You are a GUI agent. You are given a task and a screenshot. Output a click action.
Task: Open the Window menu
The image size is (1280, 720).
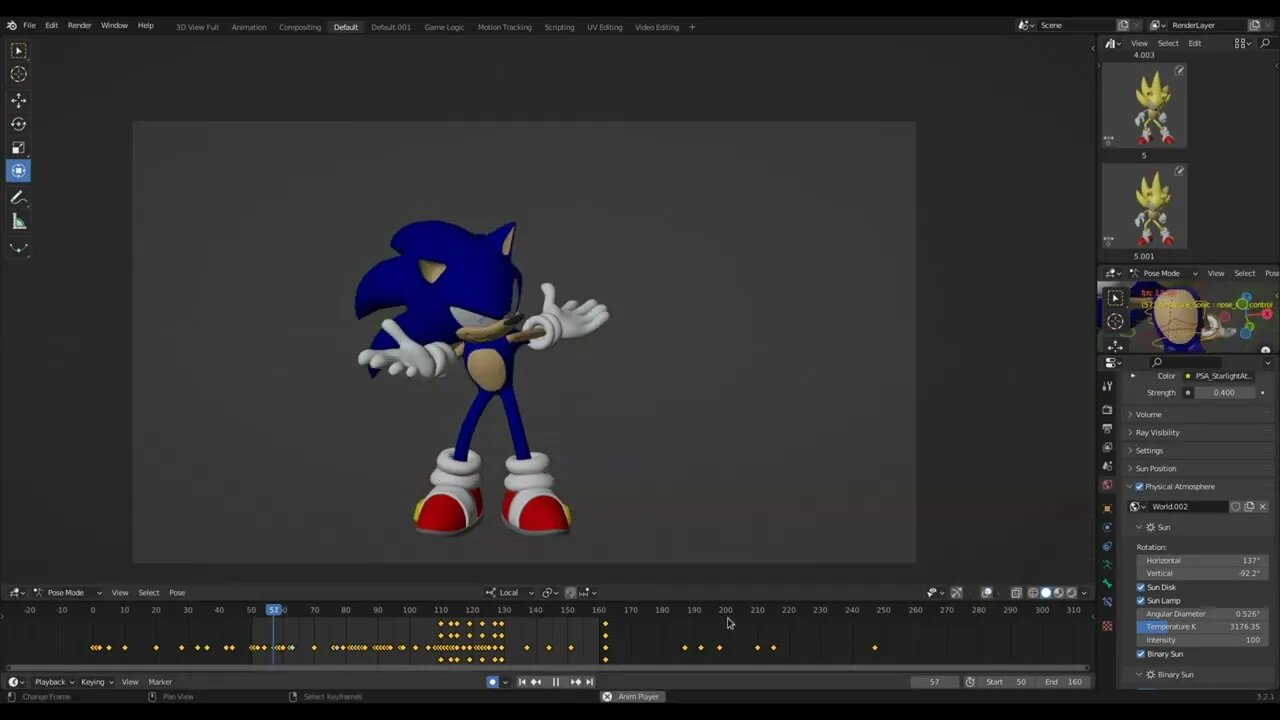(114, 25)
